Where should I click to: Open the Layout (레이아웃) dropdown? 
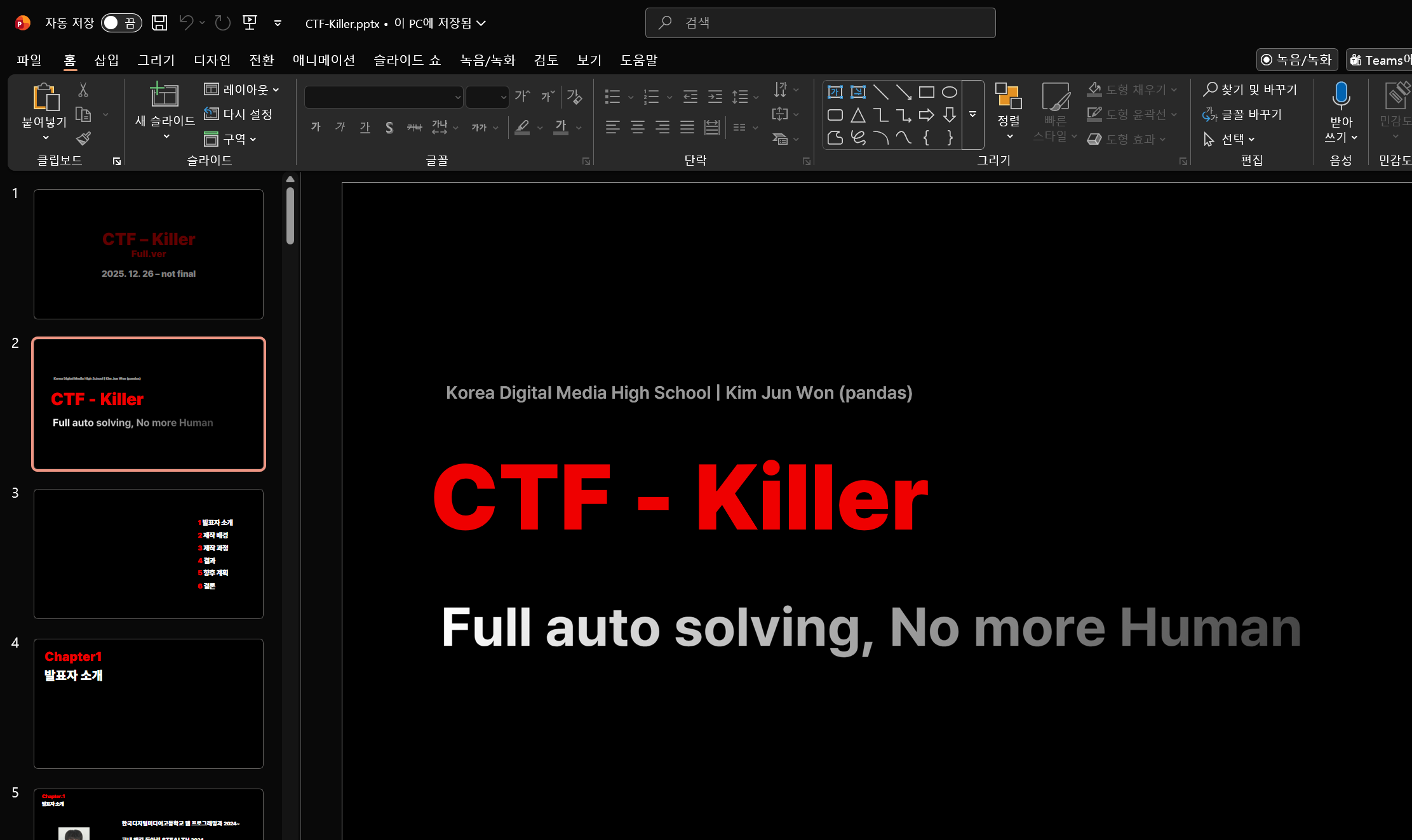[242, 90]
